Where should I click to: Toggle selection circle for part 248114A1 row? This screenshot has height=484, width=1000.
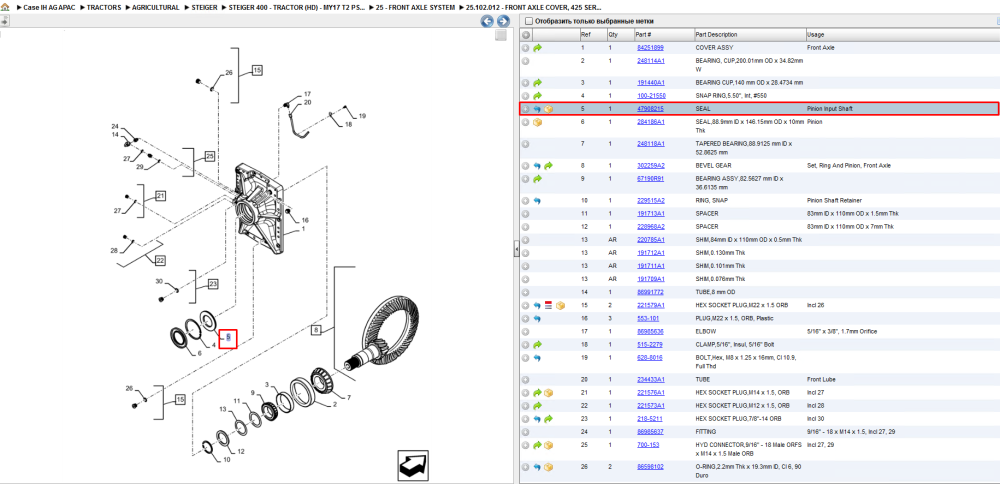pyautogui.click(x=526, y=61)
